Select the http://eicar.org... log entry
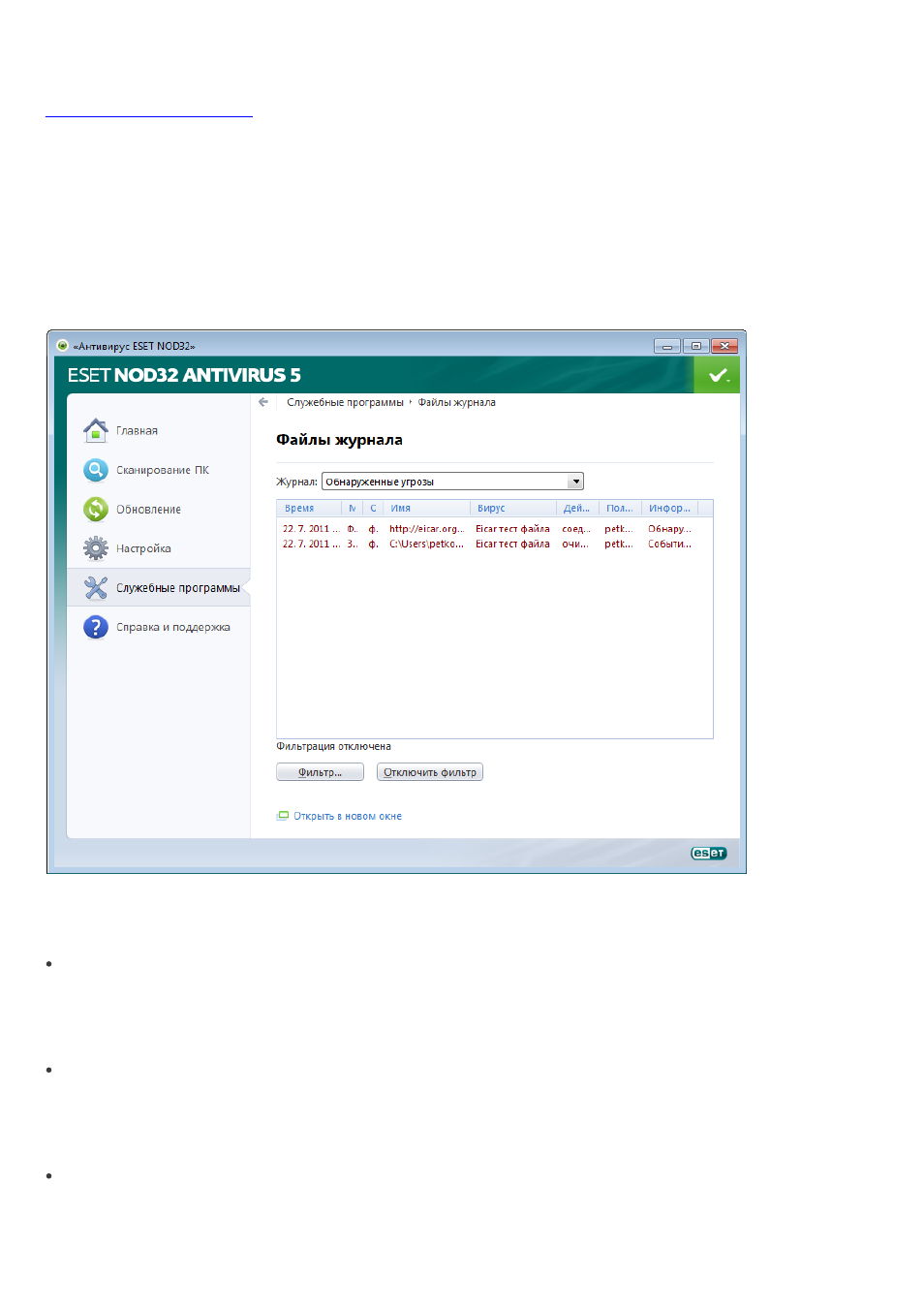Viewport: 924px width, 1308px height. pos(427,529)
